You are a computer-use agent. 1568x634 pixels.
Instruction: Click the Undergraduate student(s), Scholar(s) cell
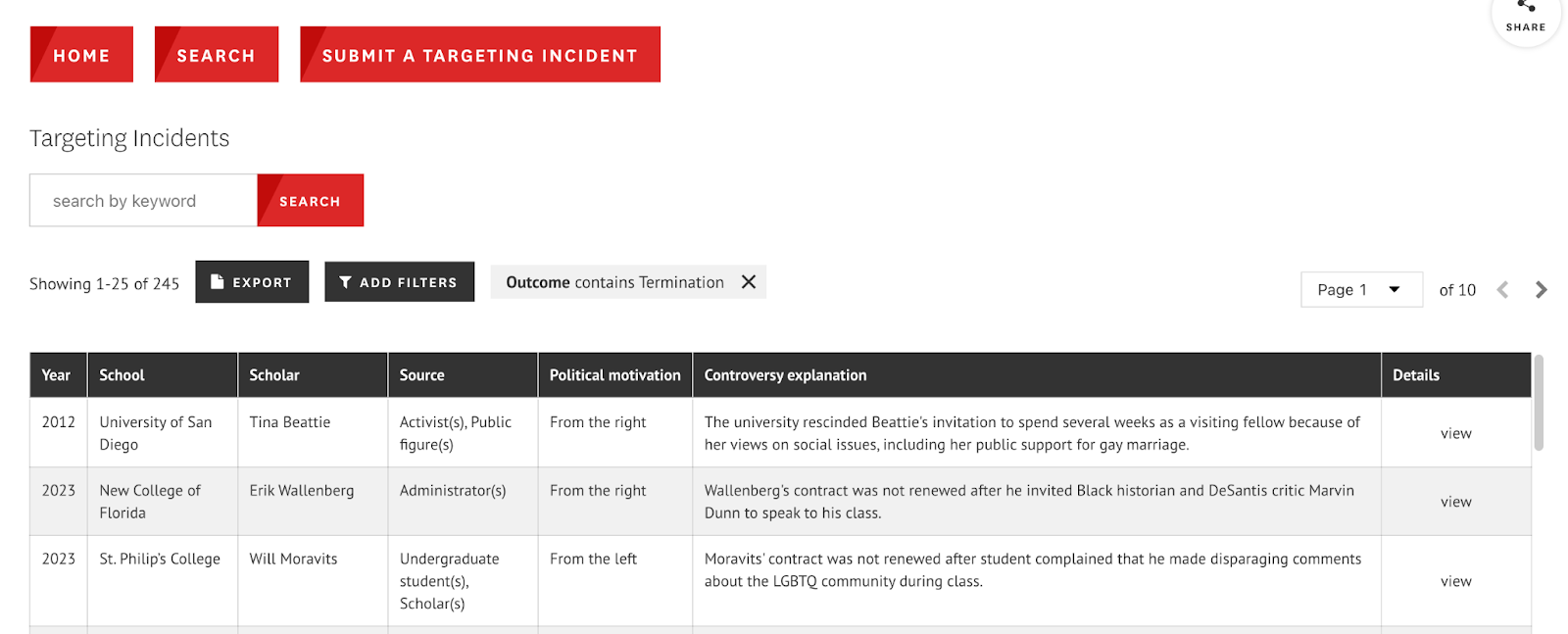pos(463,581)
